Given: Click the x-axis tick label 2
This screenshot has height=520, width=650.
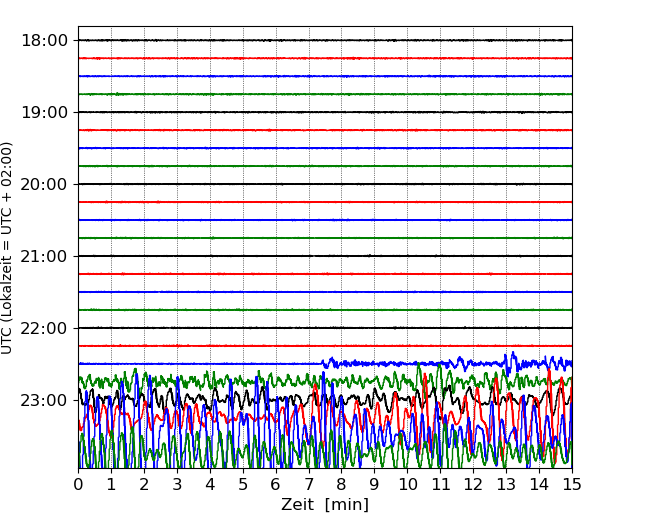Looking at the screenshot, I should point(144,484).
